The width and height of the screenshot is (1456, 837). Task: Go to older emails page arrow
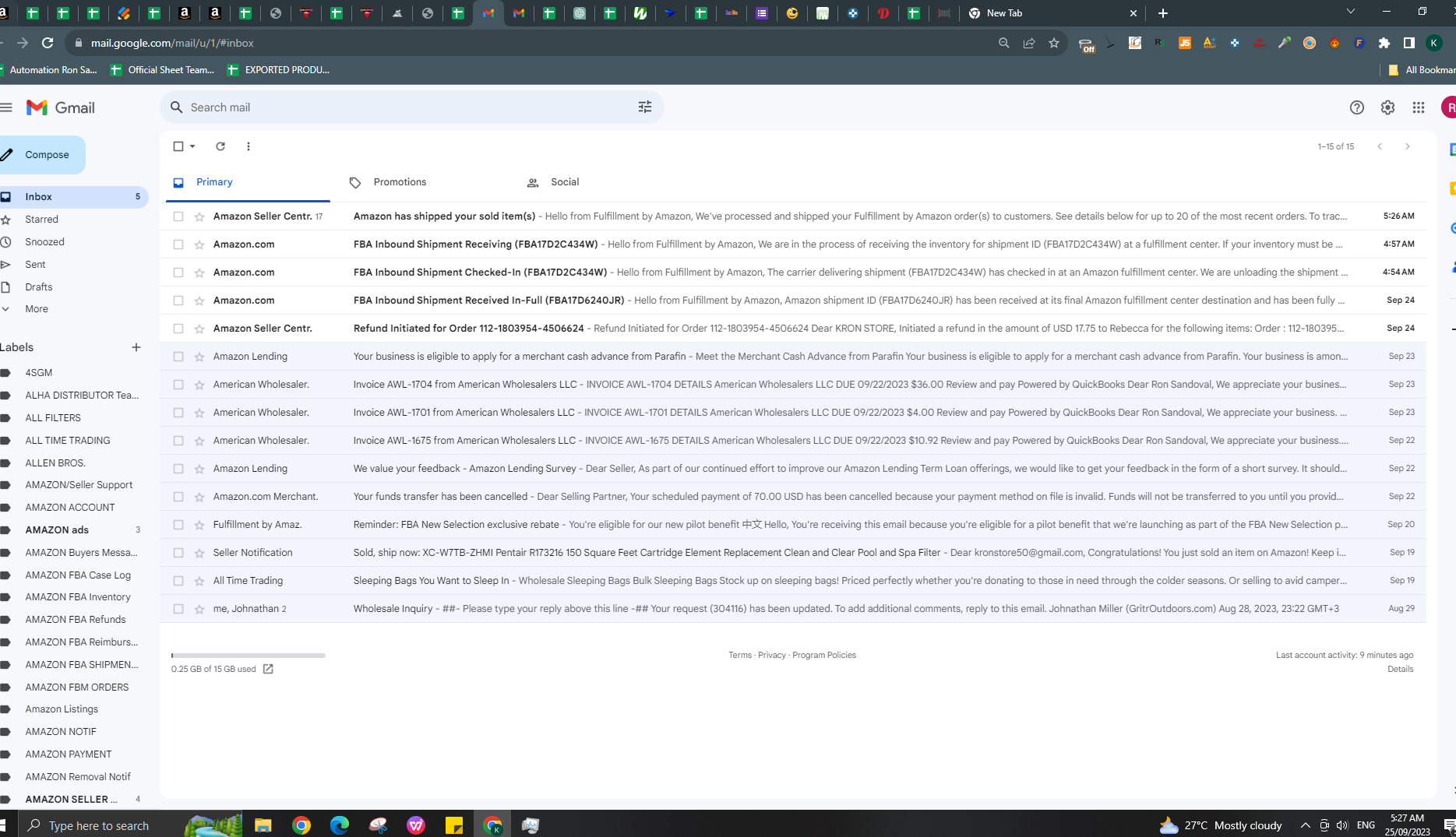tap(1407, 146)
